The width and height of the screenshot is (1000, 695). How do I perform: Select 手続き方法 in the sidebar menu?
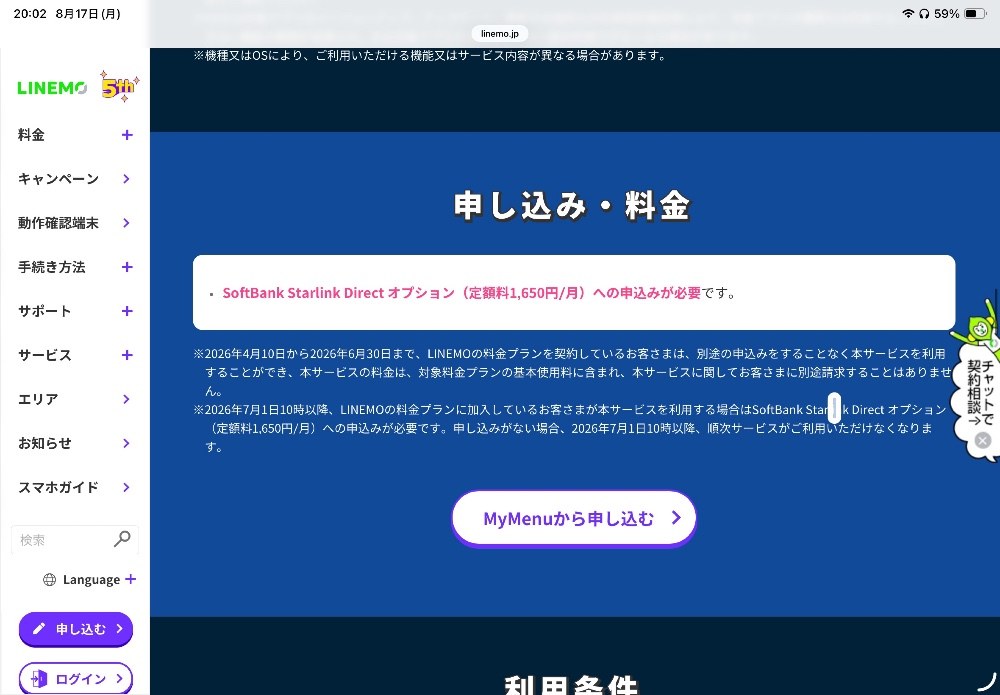pyautogui.click(x=52, y=267)
